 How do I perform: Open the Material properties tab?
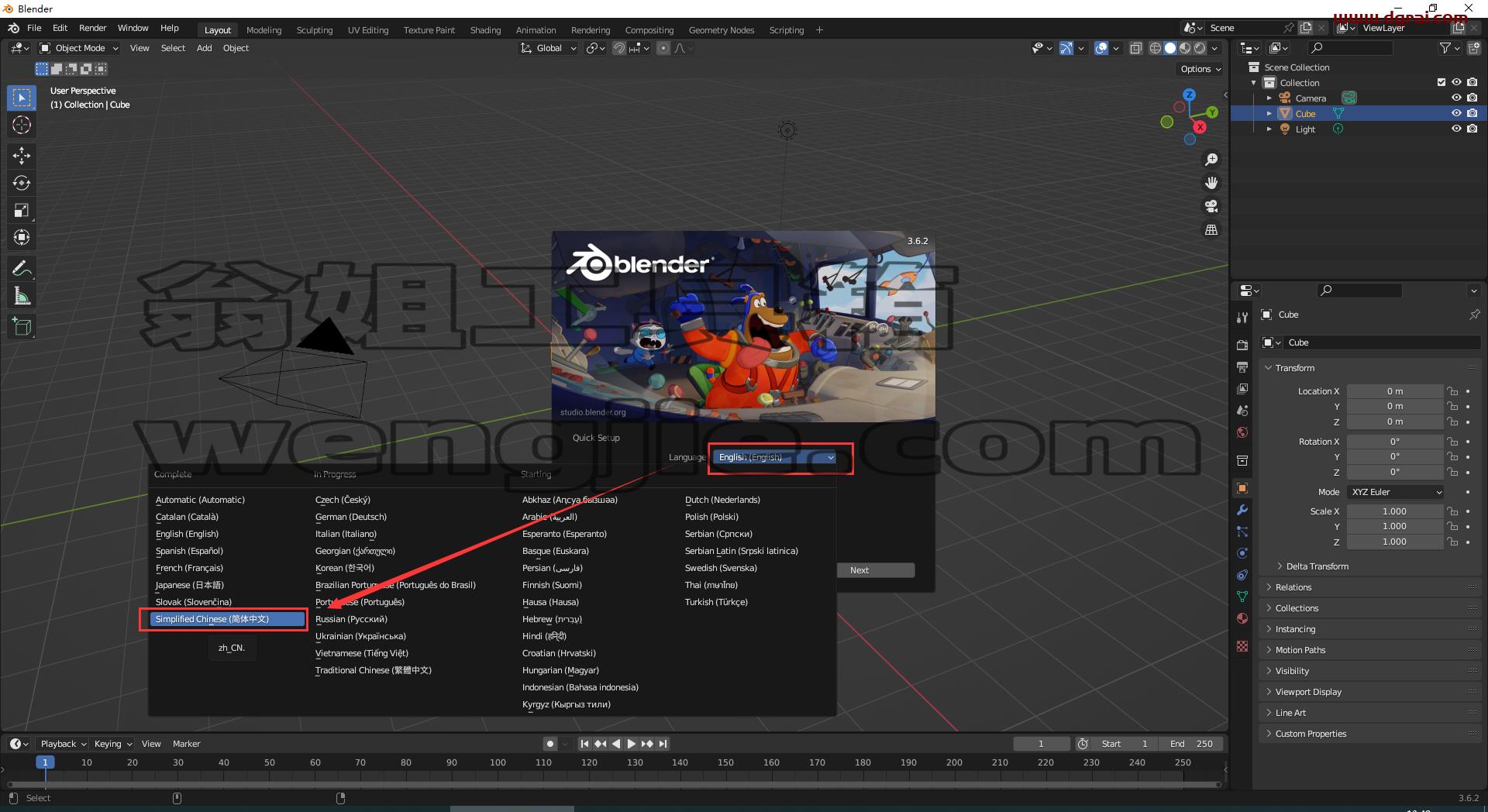coord(1242,618)
